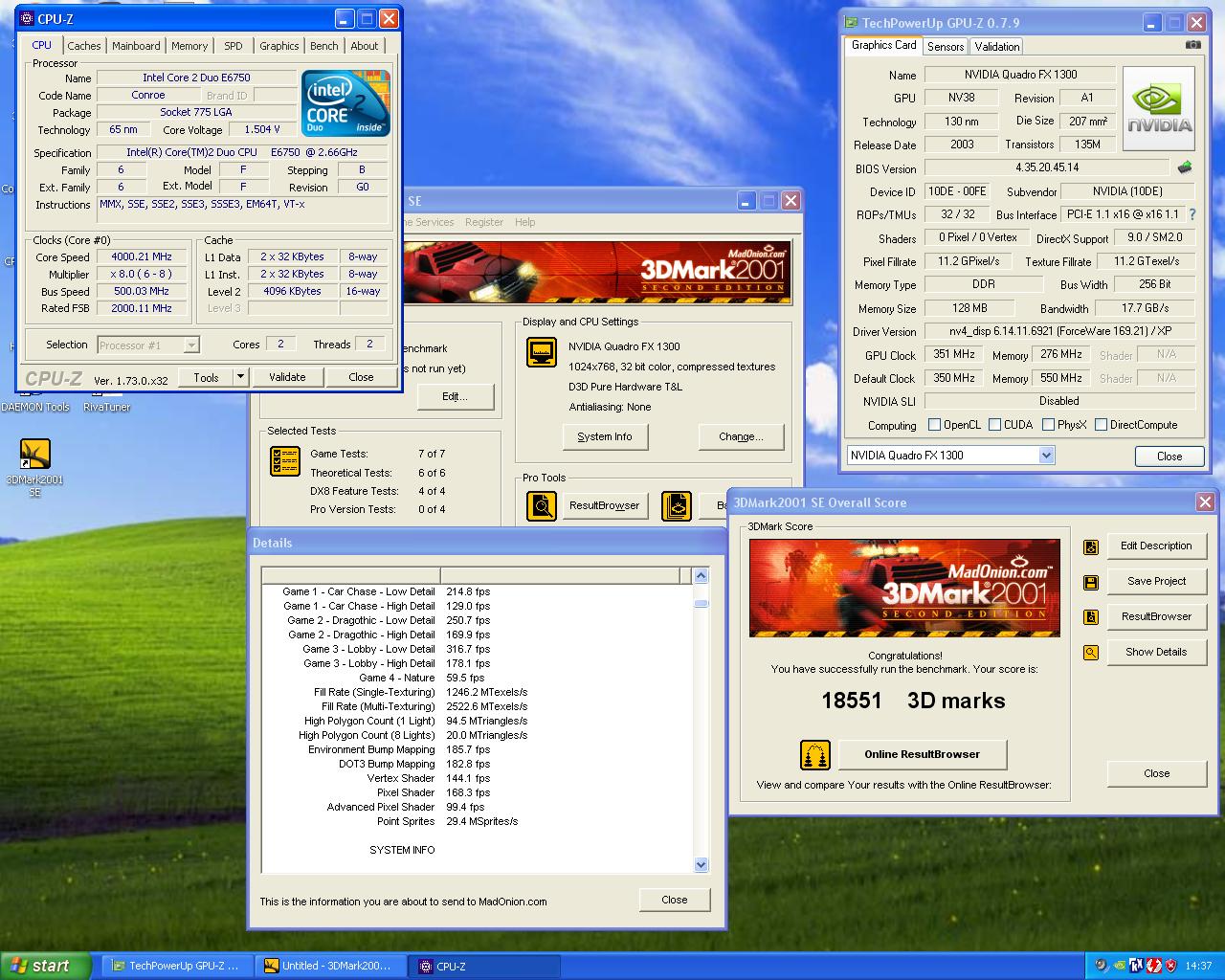The width and height of the screenshot is (1225, 980).
Task: Open the About tab in CPU-Z
Action: [364, 46]
